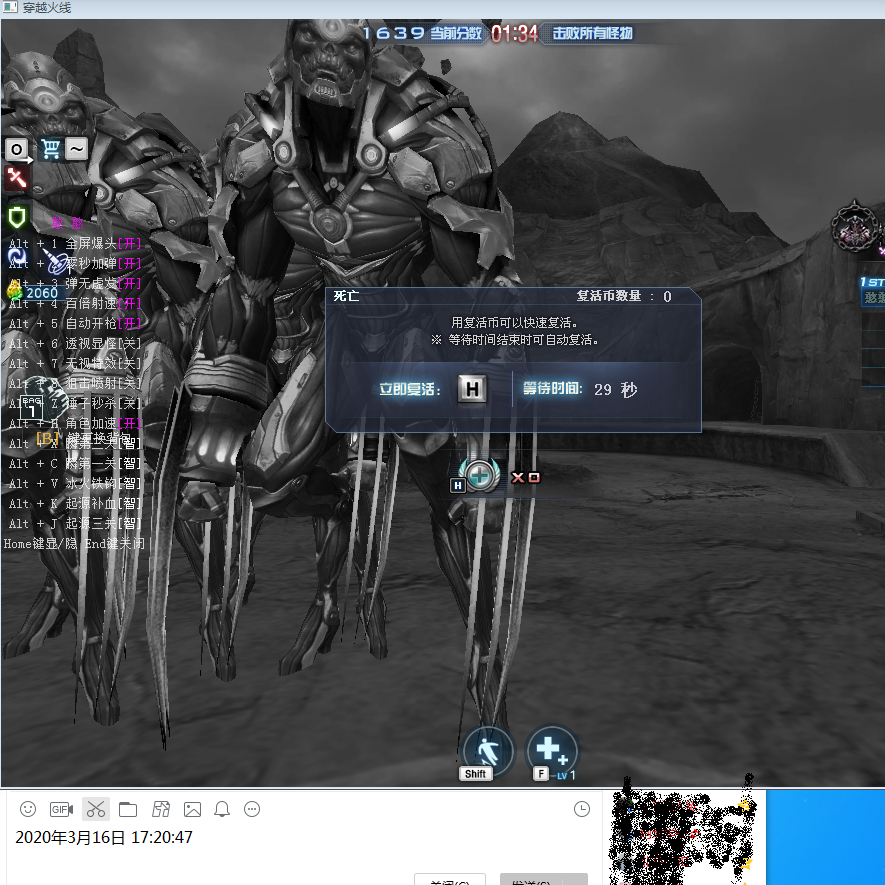The image size is (885, 885).
Task: Click the 关闭(C) button in chat window
Action: [x=450, y=879]
